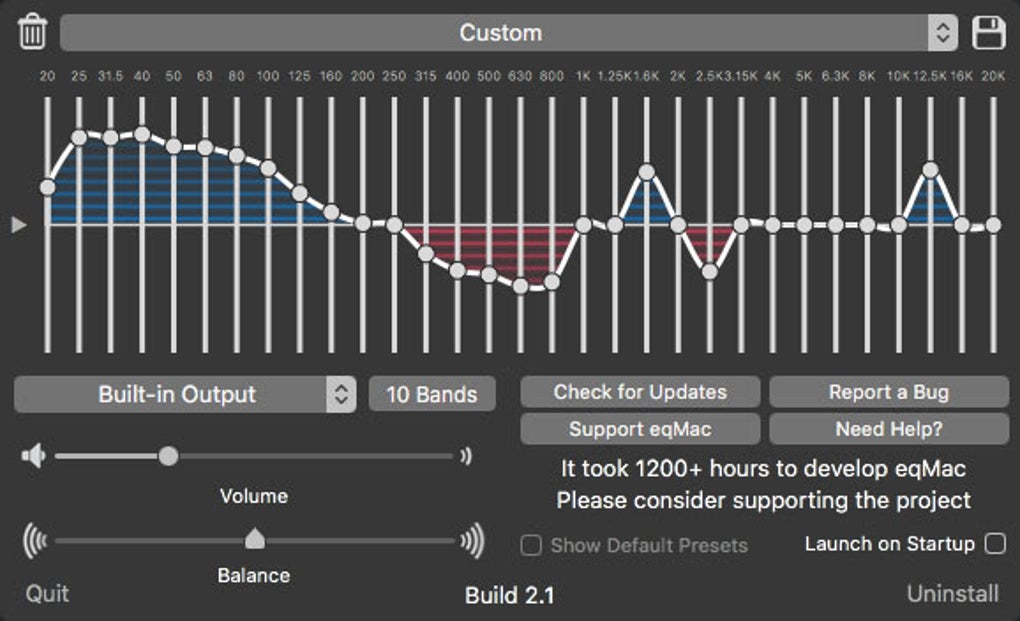Open the Support eqMac button
This screenshot has width=1020, height=621.
[640, 429]
